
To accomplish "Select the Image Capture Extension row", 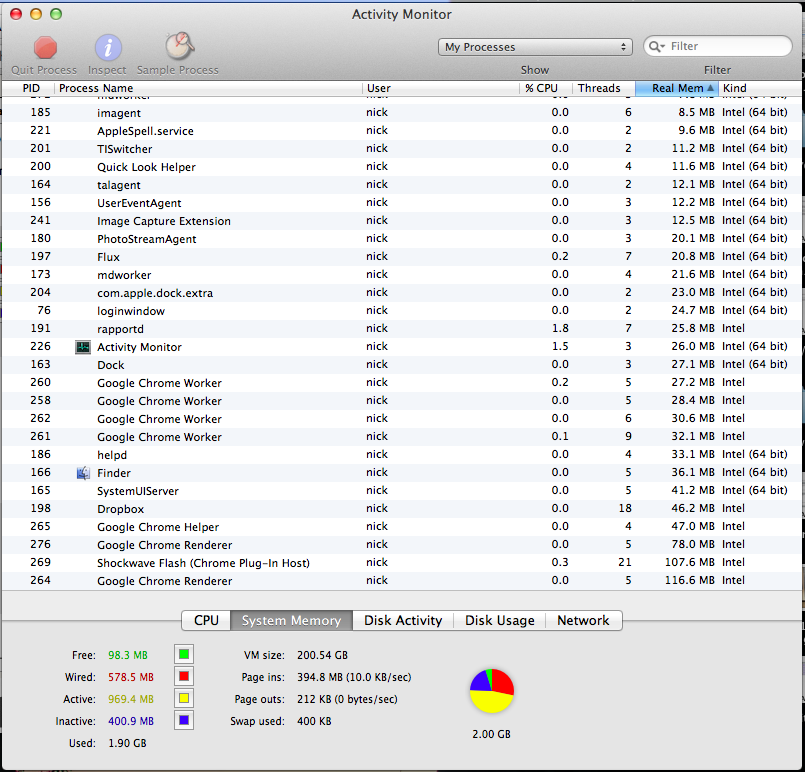I will point(402,220).
